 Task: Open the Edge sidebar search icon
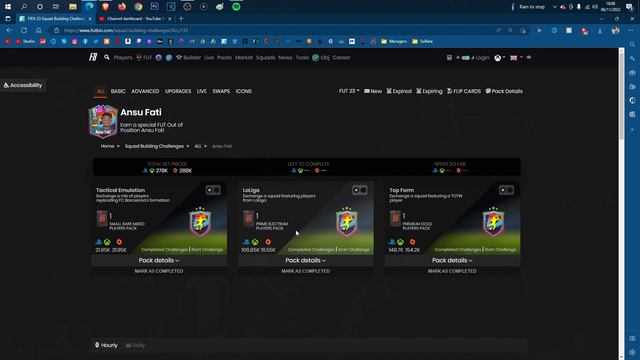click(632, 44)
